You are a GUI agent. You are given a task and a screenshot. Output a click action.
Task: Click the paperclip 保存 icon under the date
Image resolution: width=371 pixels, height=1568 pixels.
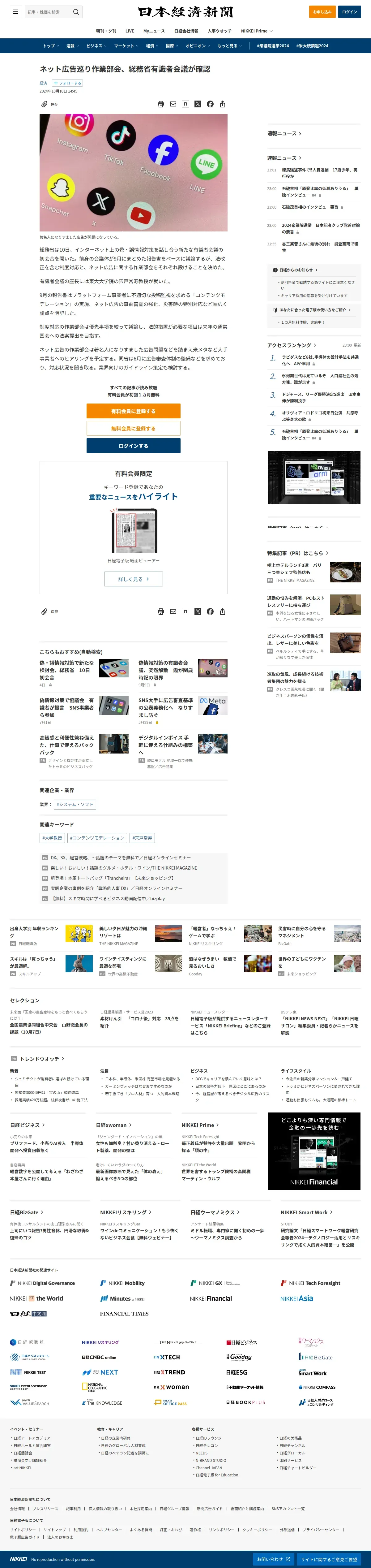point(45,104)
